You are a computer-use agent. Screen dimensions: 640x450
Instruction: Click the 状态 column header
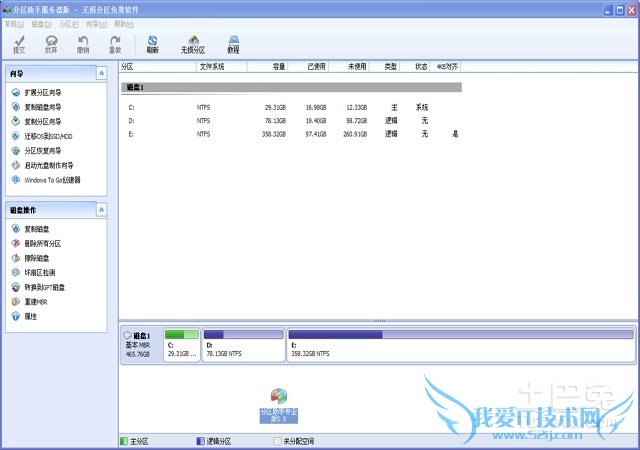click(x=415, y=67)
